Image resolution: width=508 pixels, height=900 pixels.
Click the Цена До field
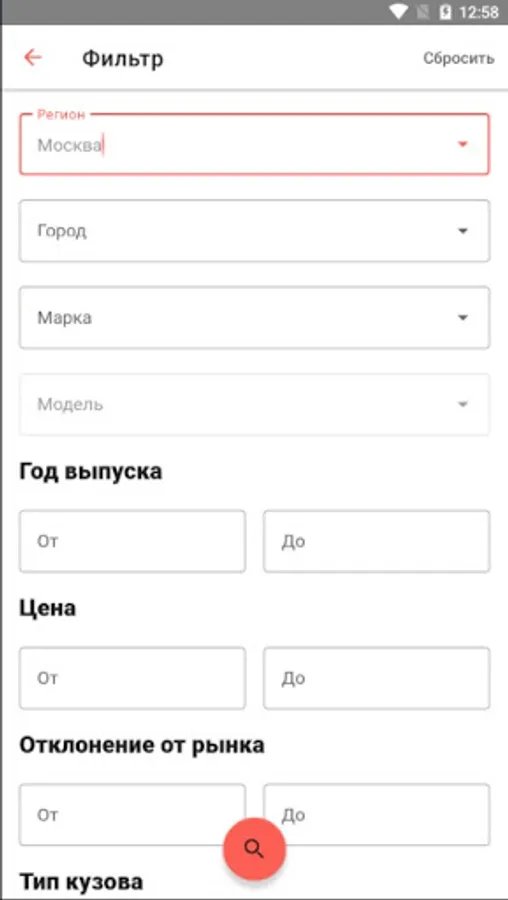pyautogui.click(x=377, y=678)
